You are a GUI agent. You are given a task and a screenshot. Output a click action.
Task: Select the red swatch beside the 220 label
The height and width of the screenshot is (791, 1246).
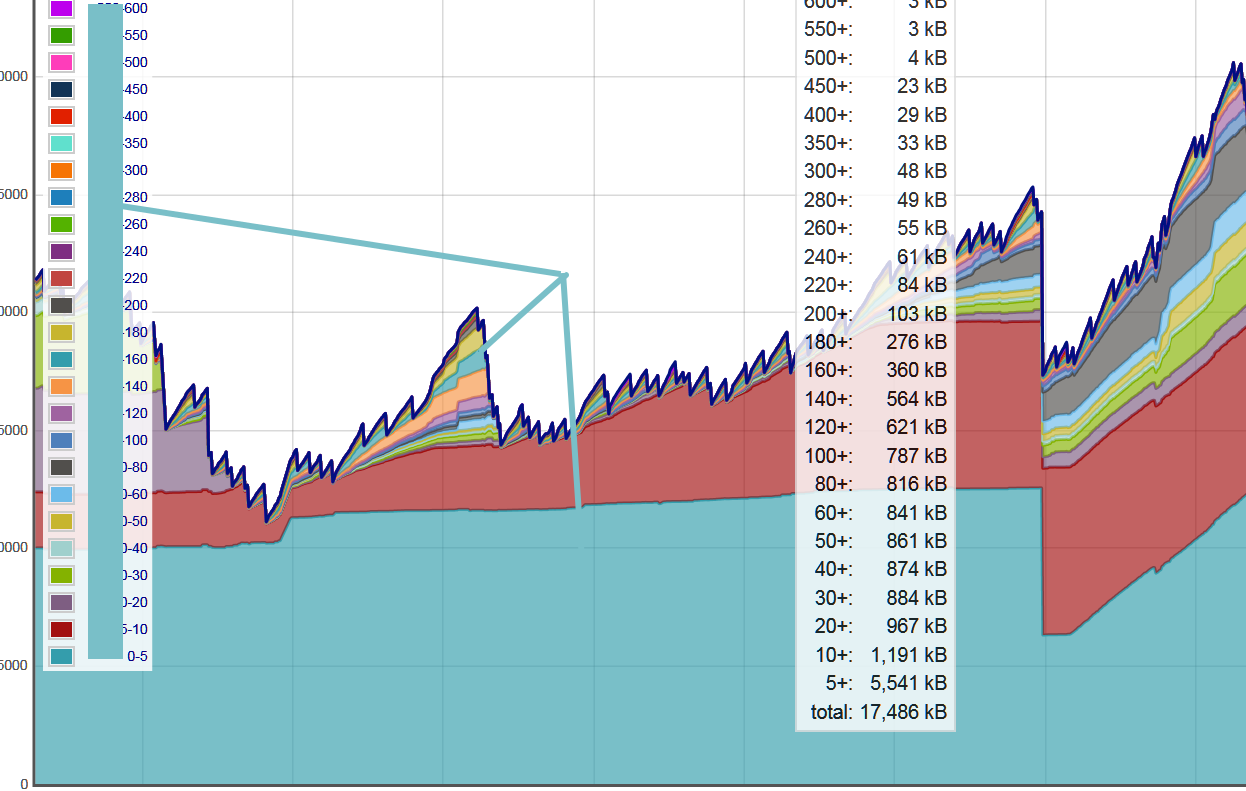[x=61, y=279]
